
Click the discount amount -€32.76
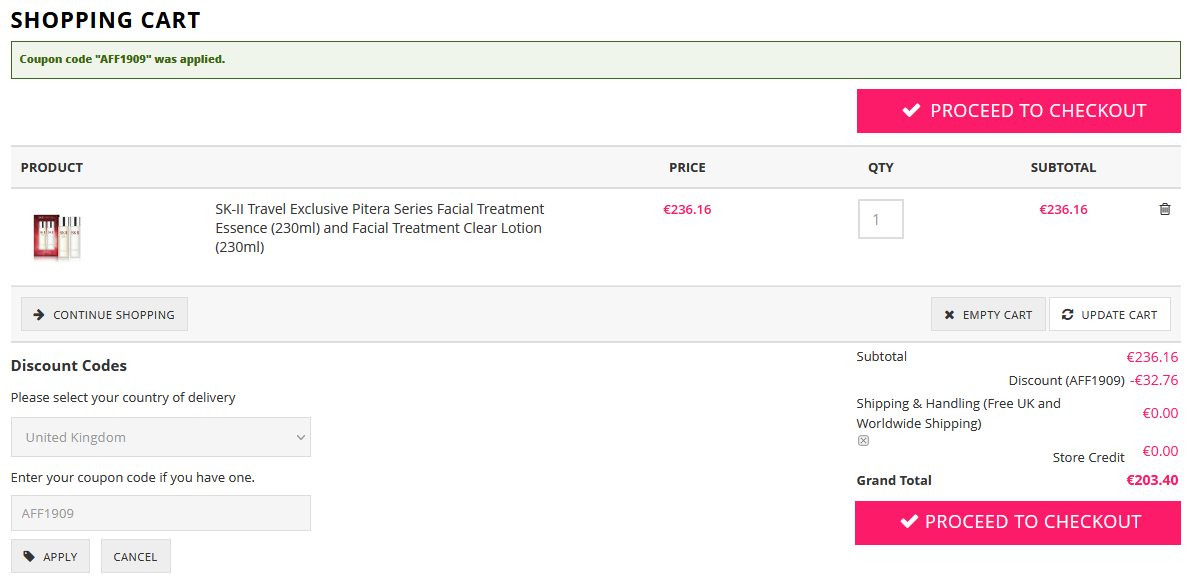point(1154,381)
